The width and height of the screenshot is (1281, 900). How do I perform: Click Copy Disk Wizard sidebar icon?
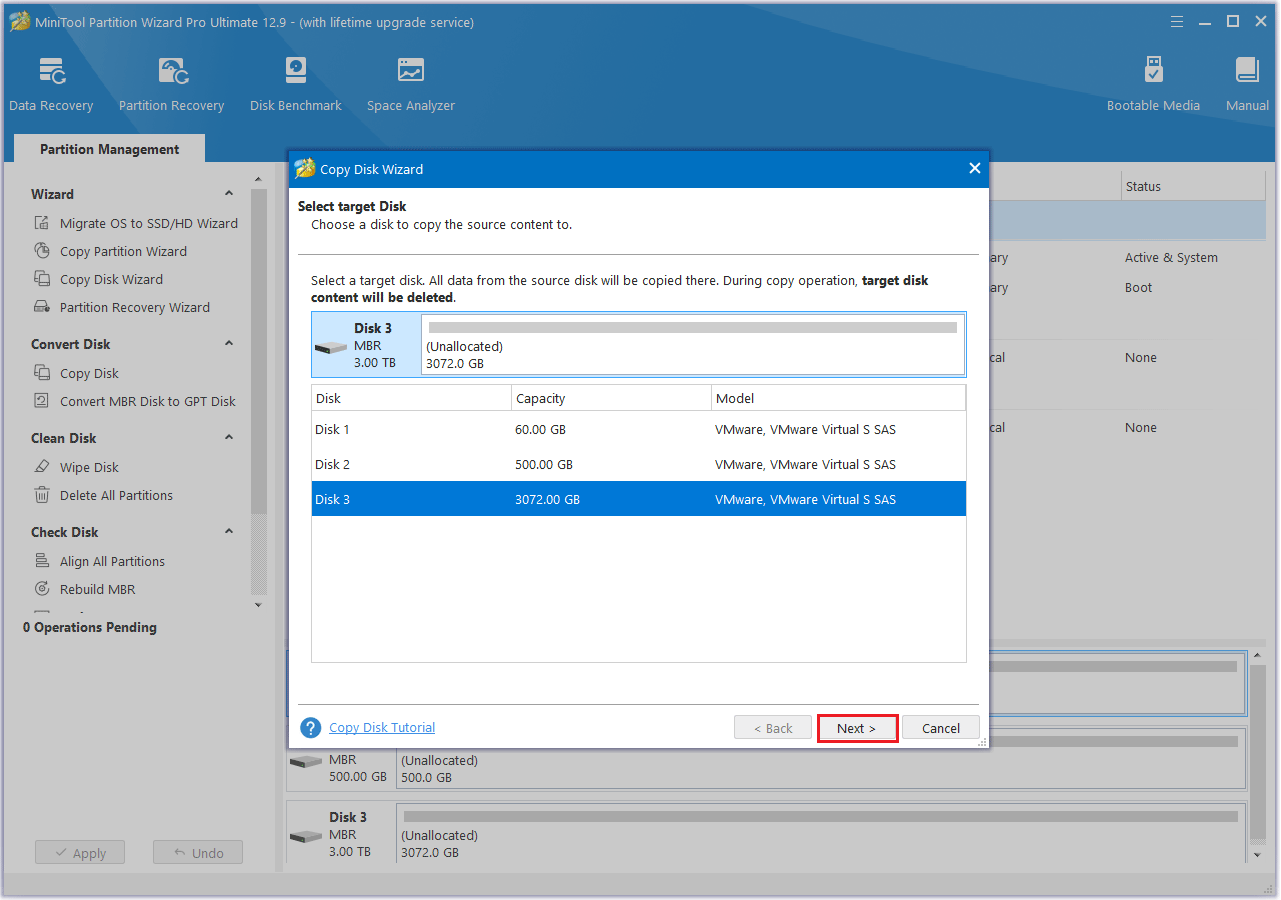click(x=42, y=279)
